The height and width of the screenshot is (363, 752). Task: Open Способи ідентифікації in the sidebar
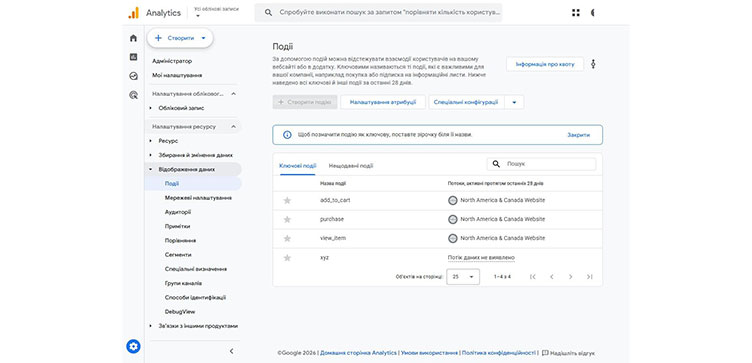pyautogui.click(x=195, y=298)
